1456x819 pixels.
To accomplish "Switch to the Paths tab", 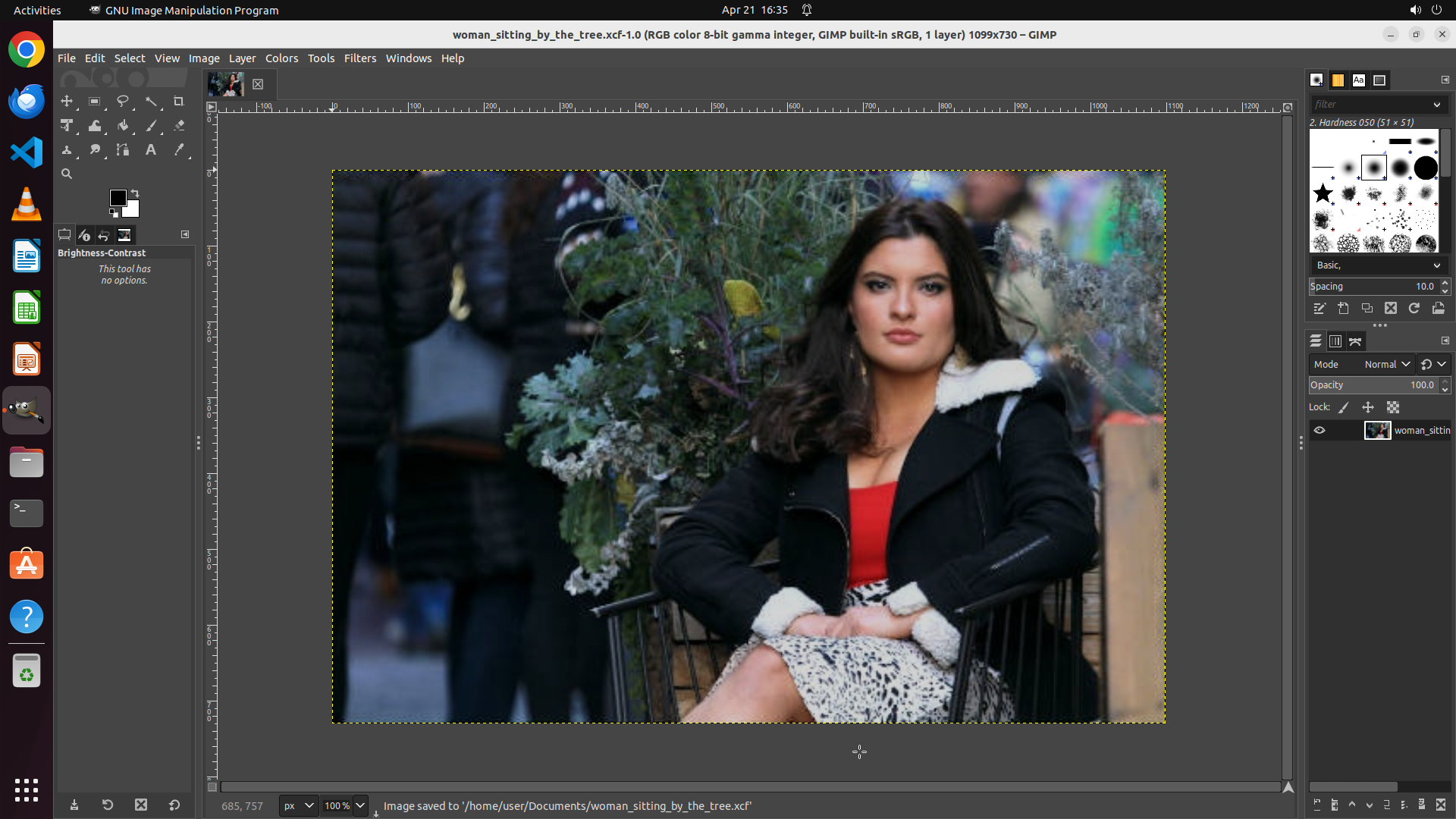I will [1355, 341].
